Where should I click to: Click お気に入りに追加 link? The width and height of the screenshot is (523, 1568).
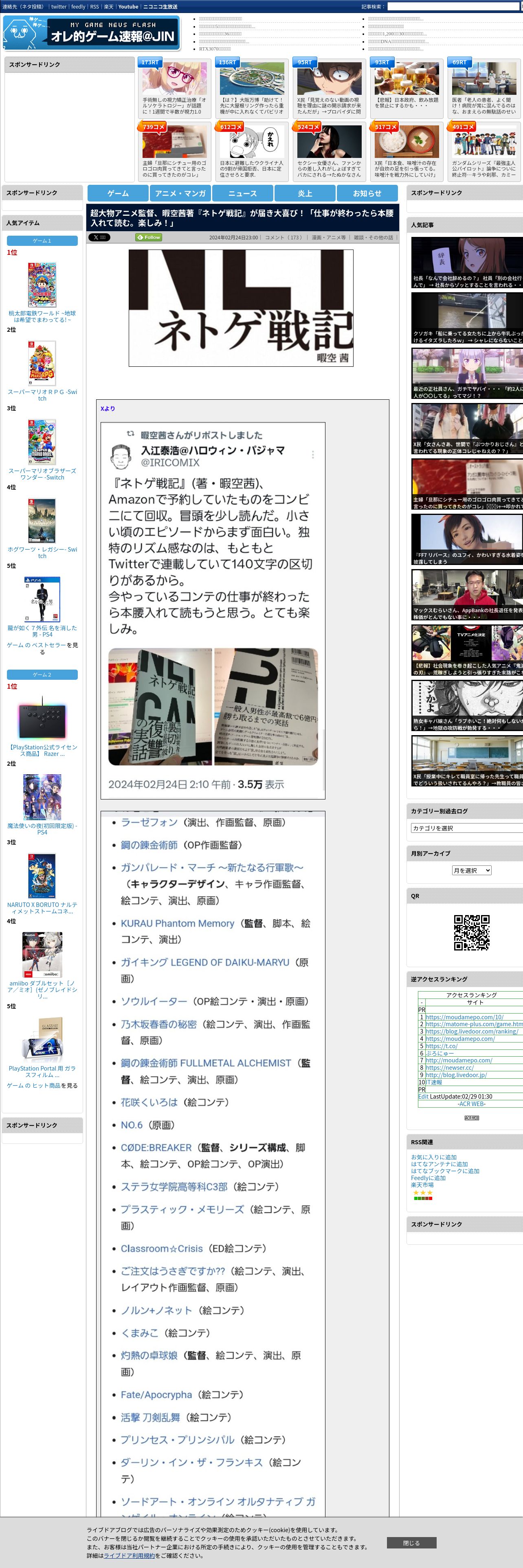coord(433,1157)
